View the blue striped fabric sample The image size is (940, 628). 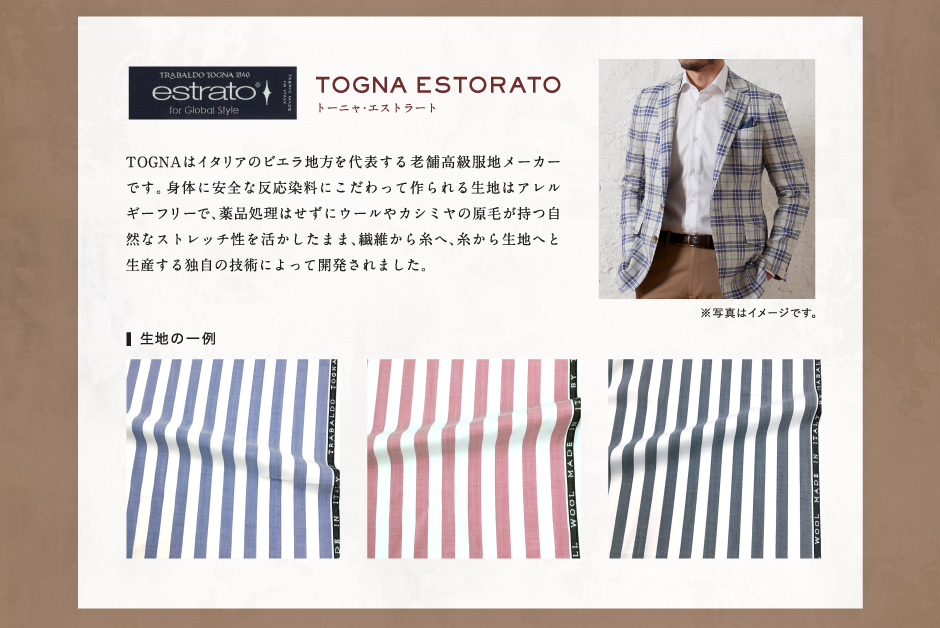click(232, 459)
